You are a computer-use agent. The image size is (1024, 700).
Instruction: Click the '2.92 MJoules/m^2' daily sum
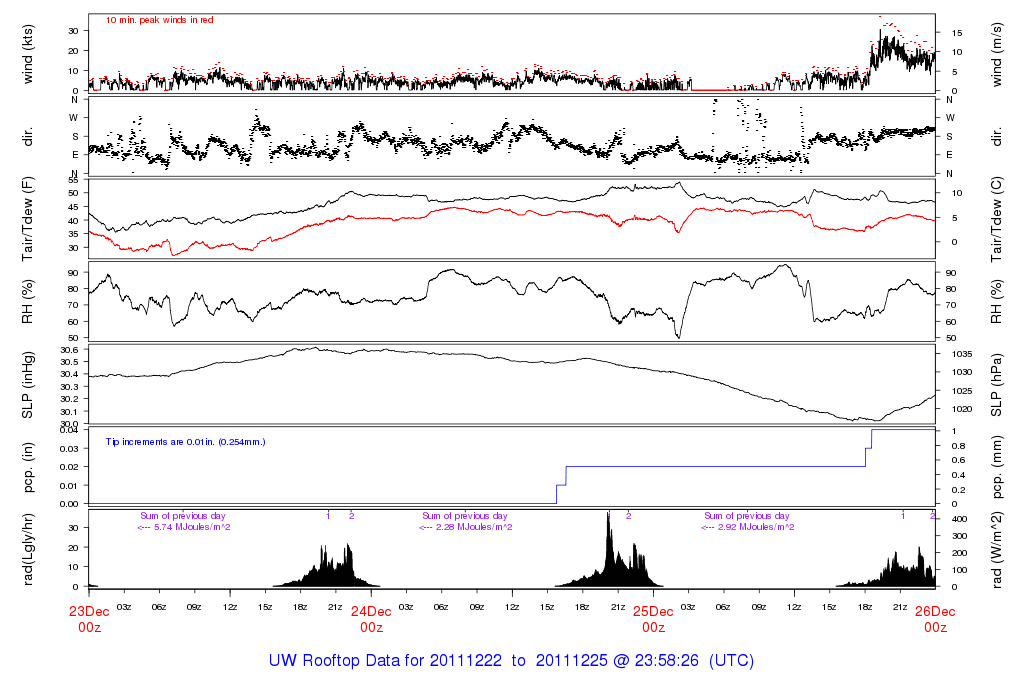[x=756, y=527]
